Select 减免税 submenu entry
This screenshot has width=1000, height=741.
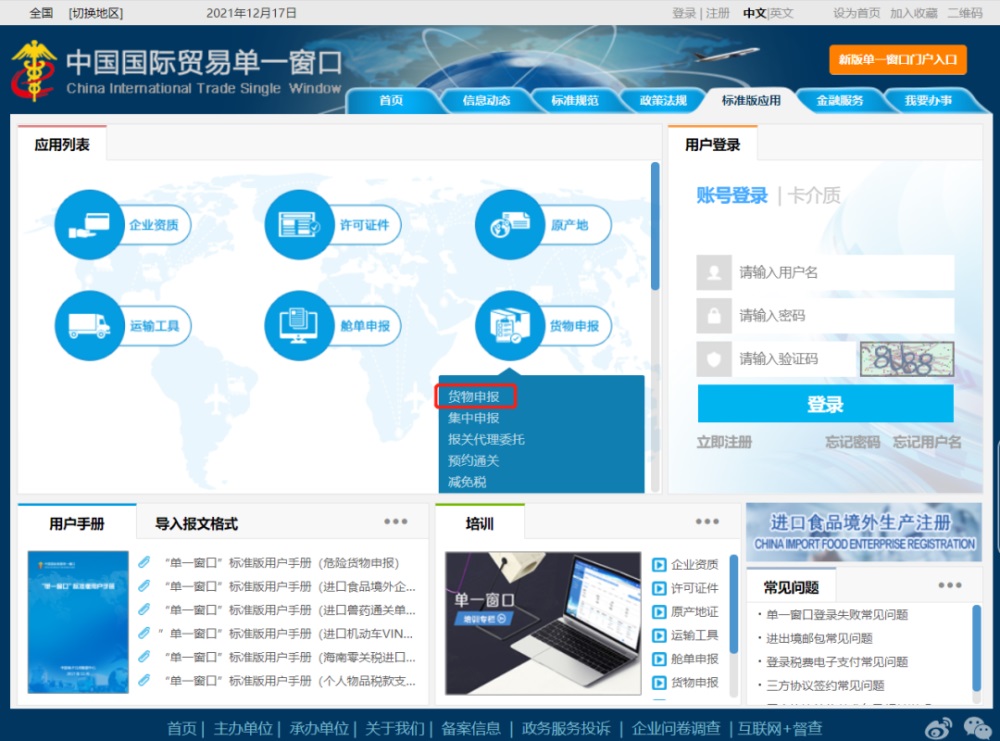point(467,482)
